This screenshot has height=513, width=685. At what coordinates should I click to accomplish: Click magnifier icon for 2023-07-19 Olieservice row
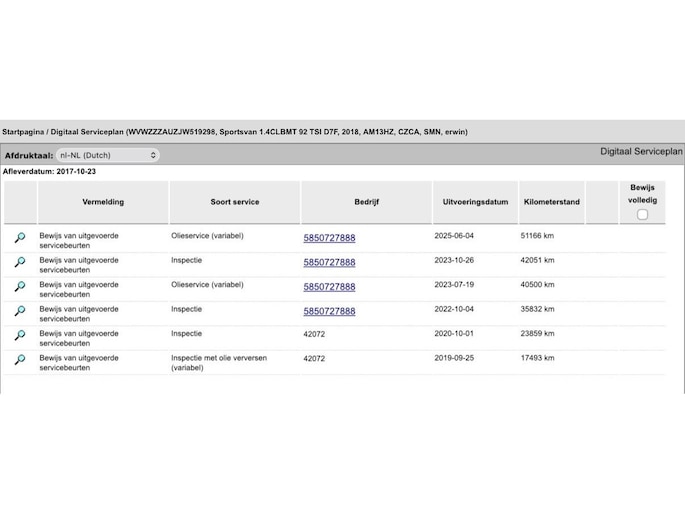[x=19, y=287]
